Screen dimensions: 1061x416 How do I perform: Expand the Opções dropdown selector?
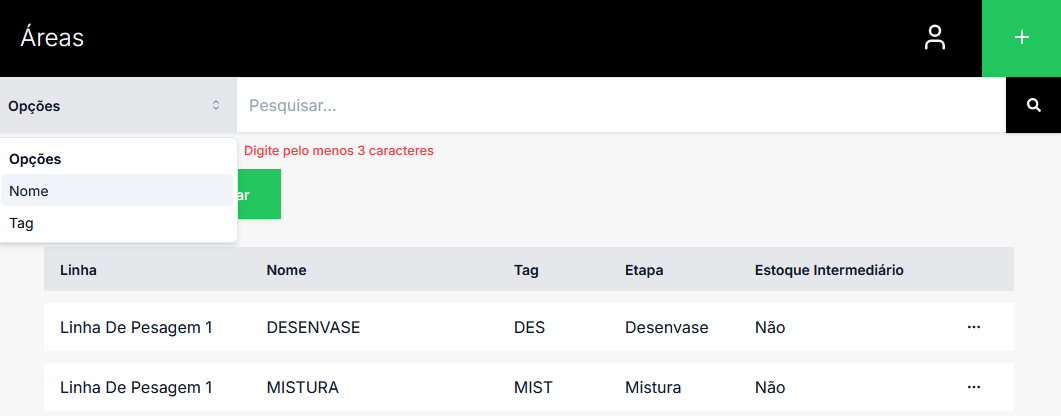[x=117, y=105]
